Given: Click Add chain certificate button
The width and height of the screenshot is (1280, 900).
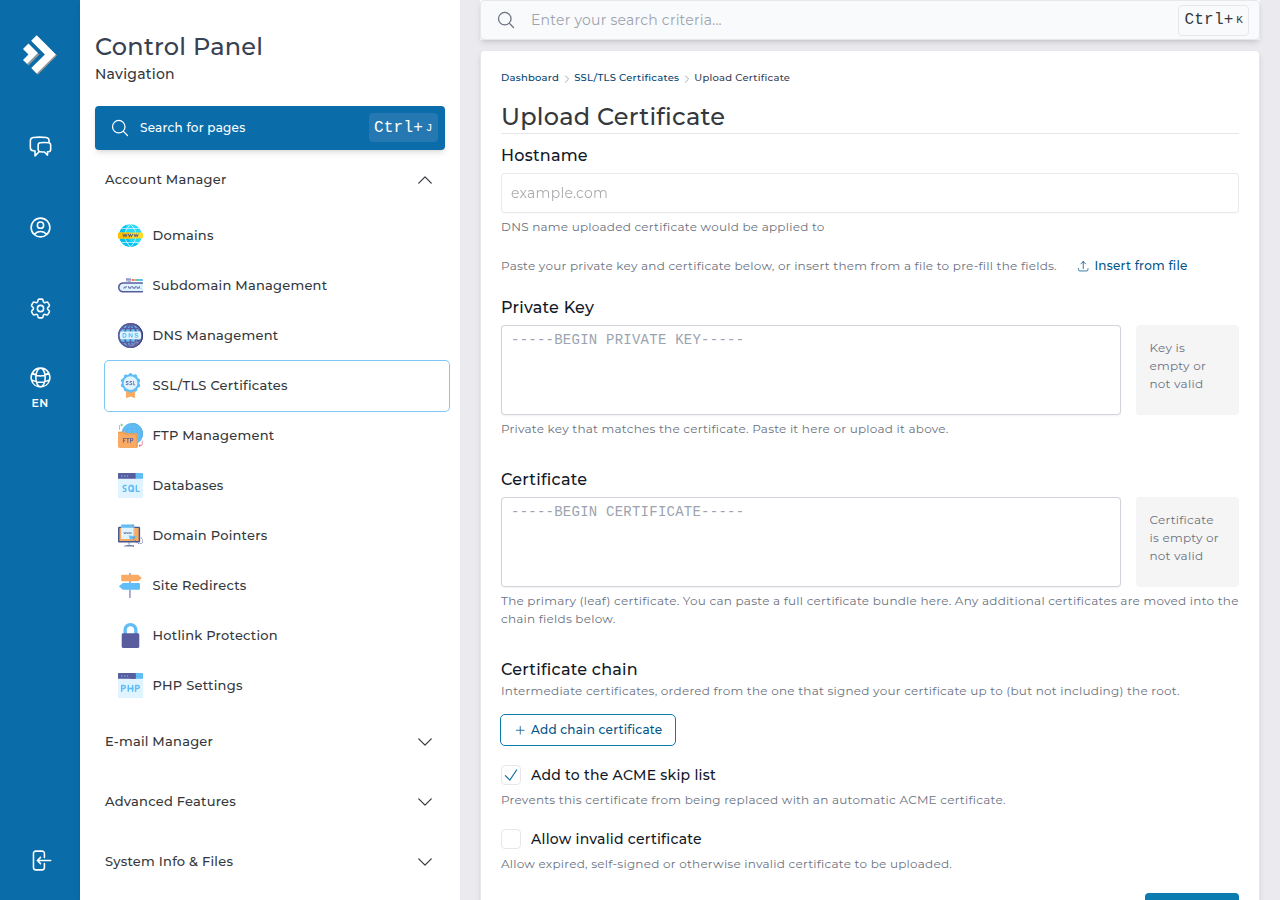Looking at the screenshot, I should click(x=588, y=730).
